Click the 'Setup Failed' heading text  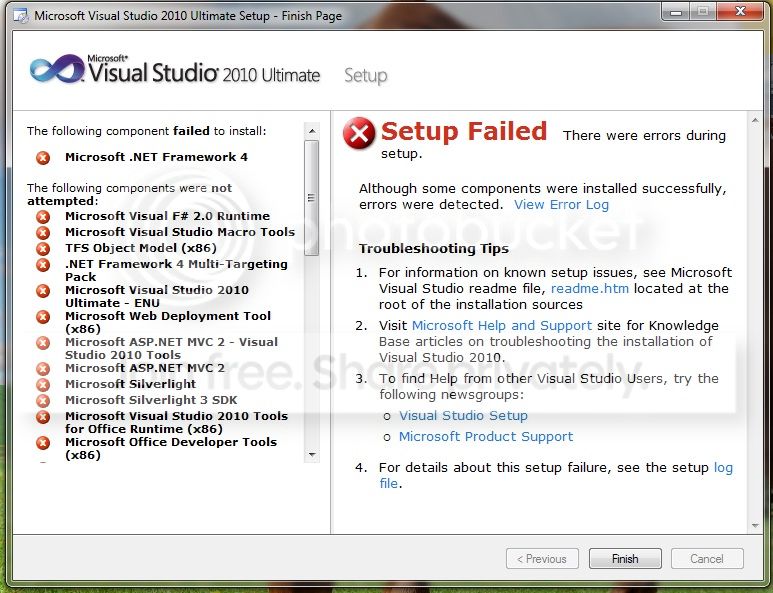click(x=464, y=132)
